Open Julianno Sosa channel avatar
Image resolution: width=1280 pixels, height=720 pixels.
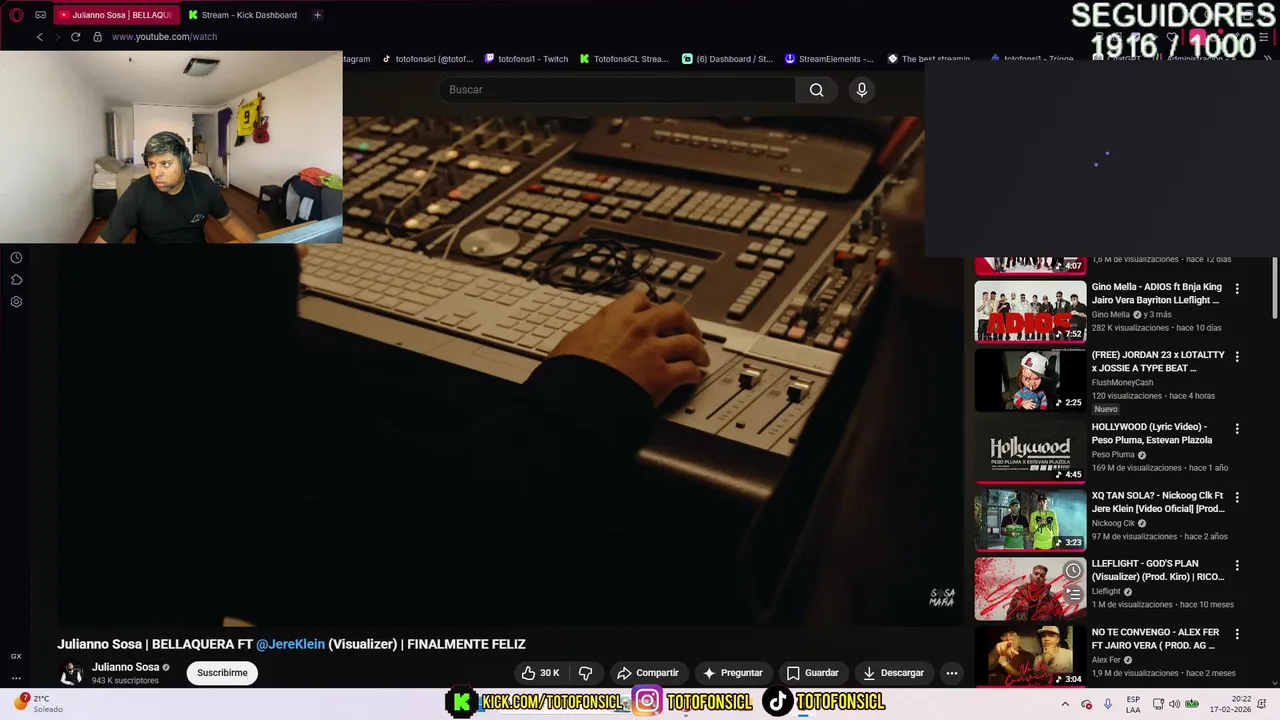(x=71, y=673)
